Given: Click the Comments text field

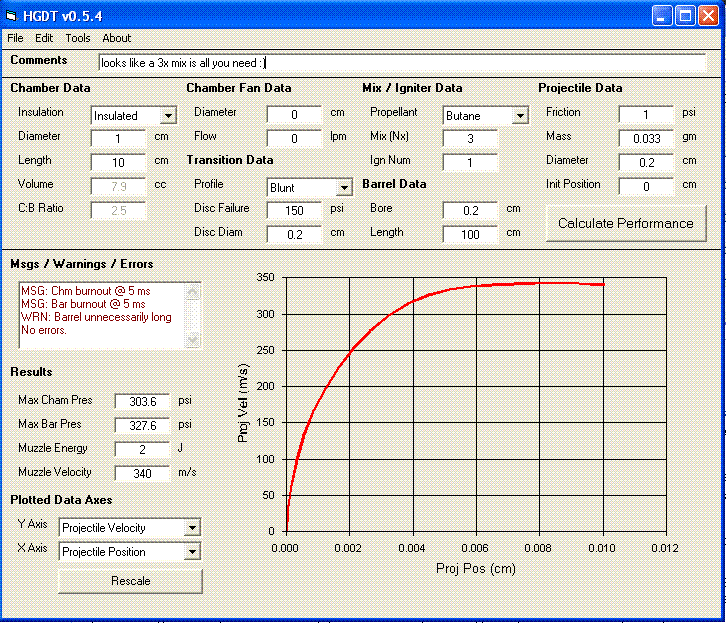Looking at the screenshot, I should (400, 63).
